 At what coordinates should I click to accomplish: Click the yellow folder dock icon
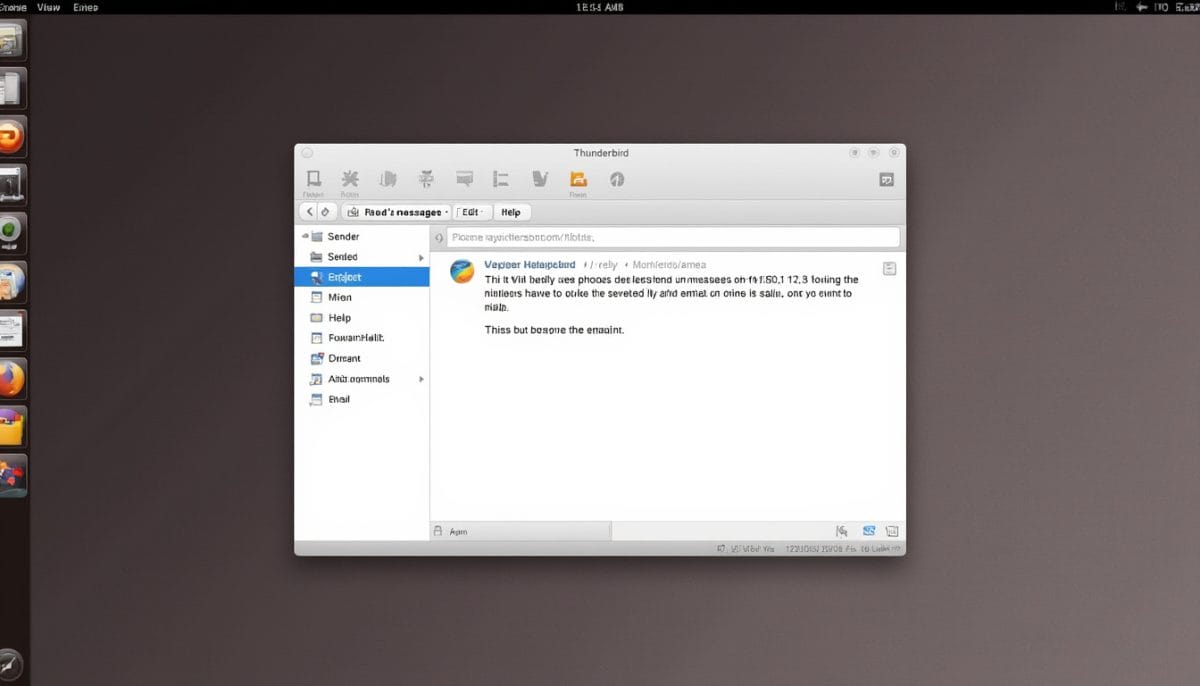click(x=11, y=427)
